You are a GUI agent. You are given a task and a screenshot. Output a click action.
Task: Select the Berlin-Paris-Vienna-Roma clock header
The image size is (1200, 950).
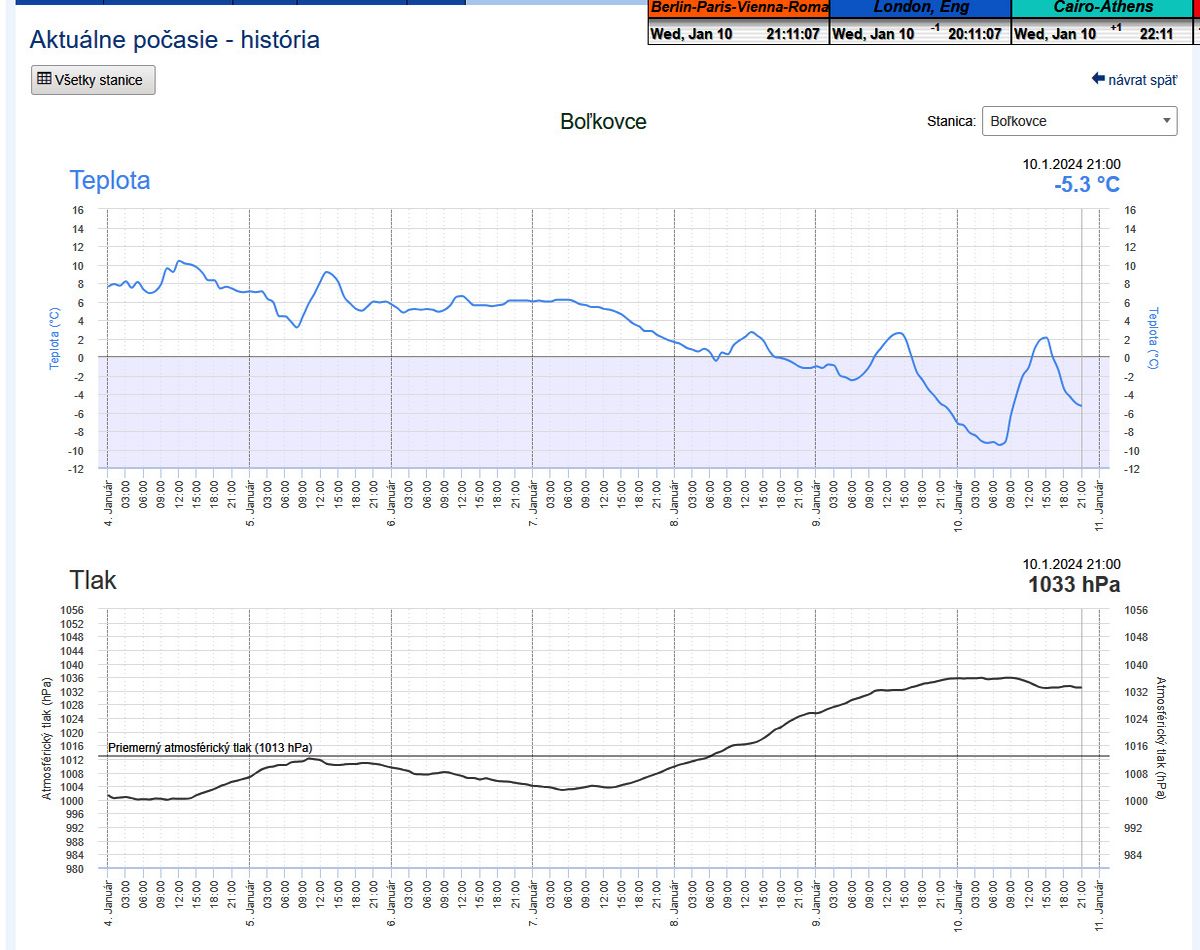click(739, 7)
